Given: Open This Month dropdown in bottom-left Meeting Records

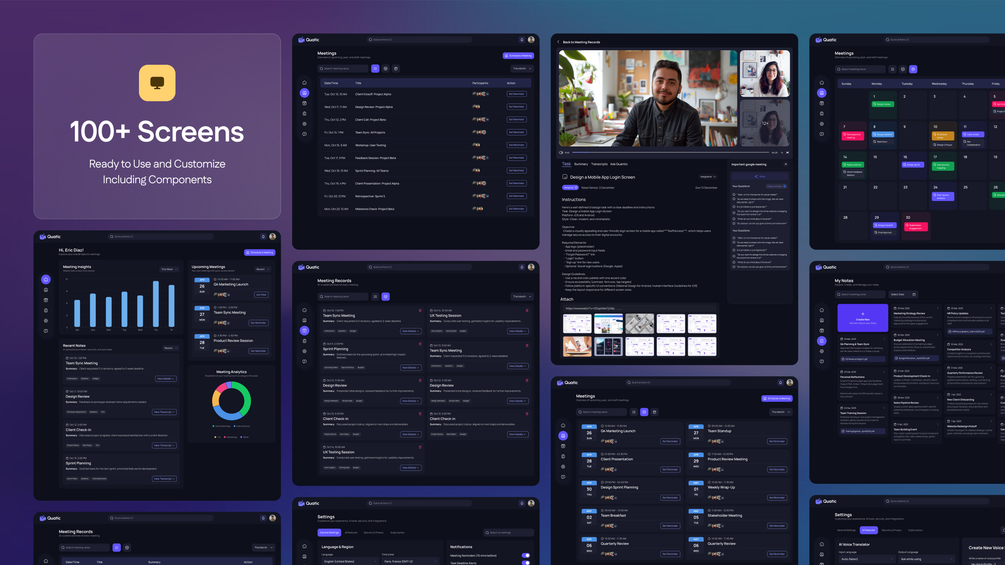Looking at the screenshot, I should pos(263,548).
